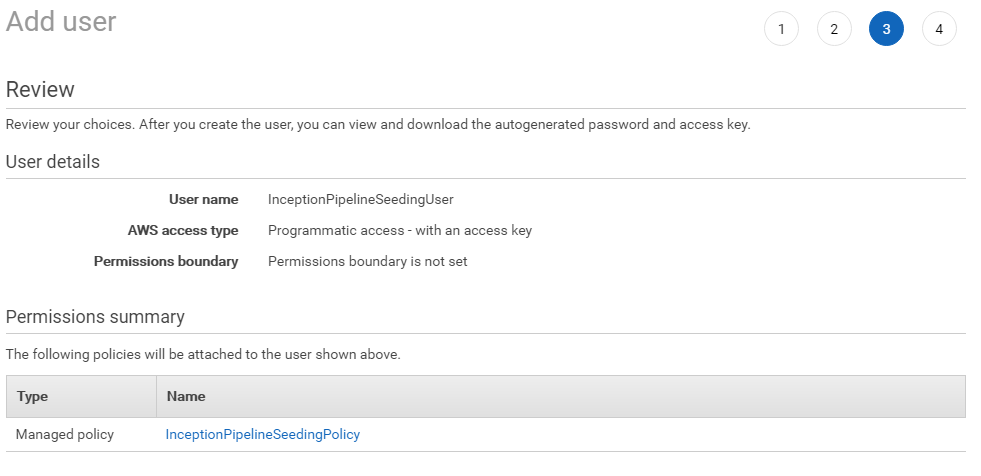Advance to step 4 circle
981x476 pixels.
point(939,29)
